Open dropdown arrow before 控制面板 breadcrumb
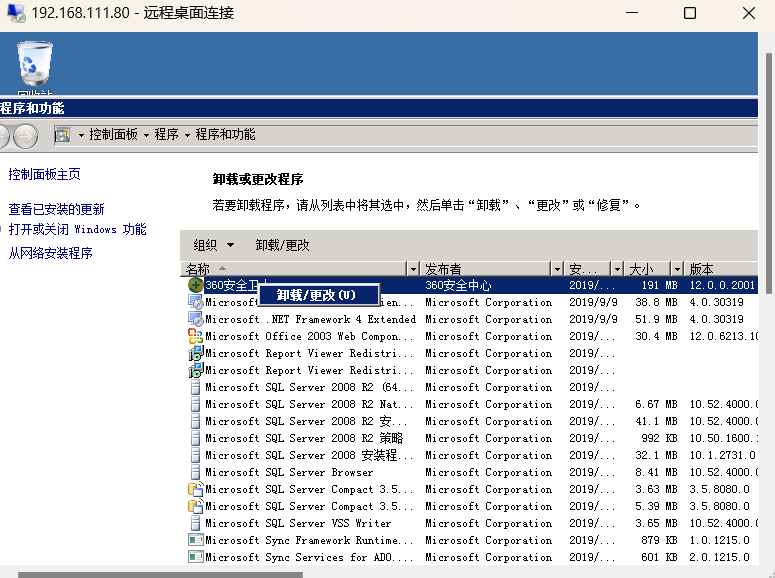 tap(81, 135)
